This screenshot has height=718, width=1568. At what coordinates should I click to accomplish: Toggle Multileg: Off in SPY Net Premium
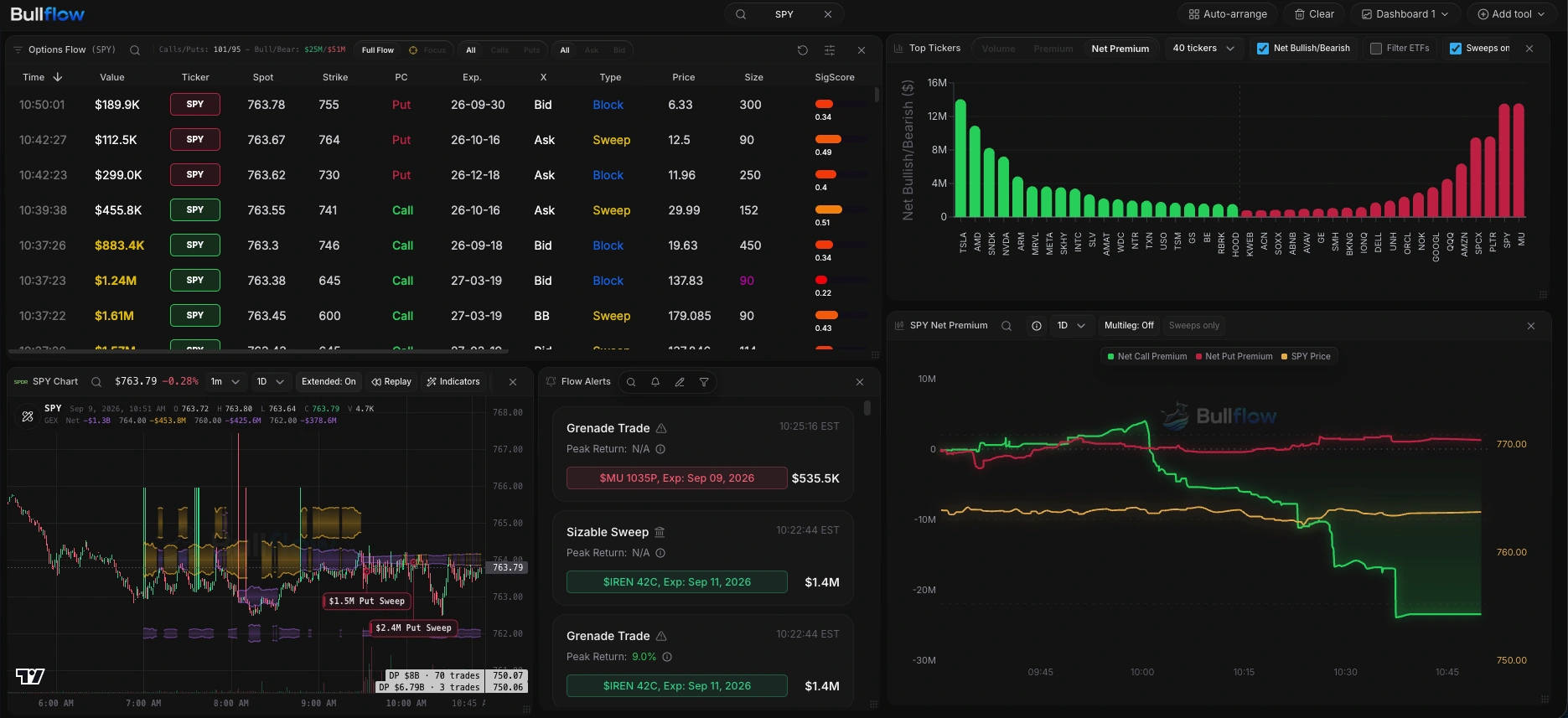pyautogui.click(x=1129, y=326)
